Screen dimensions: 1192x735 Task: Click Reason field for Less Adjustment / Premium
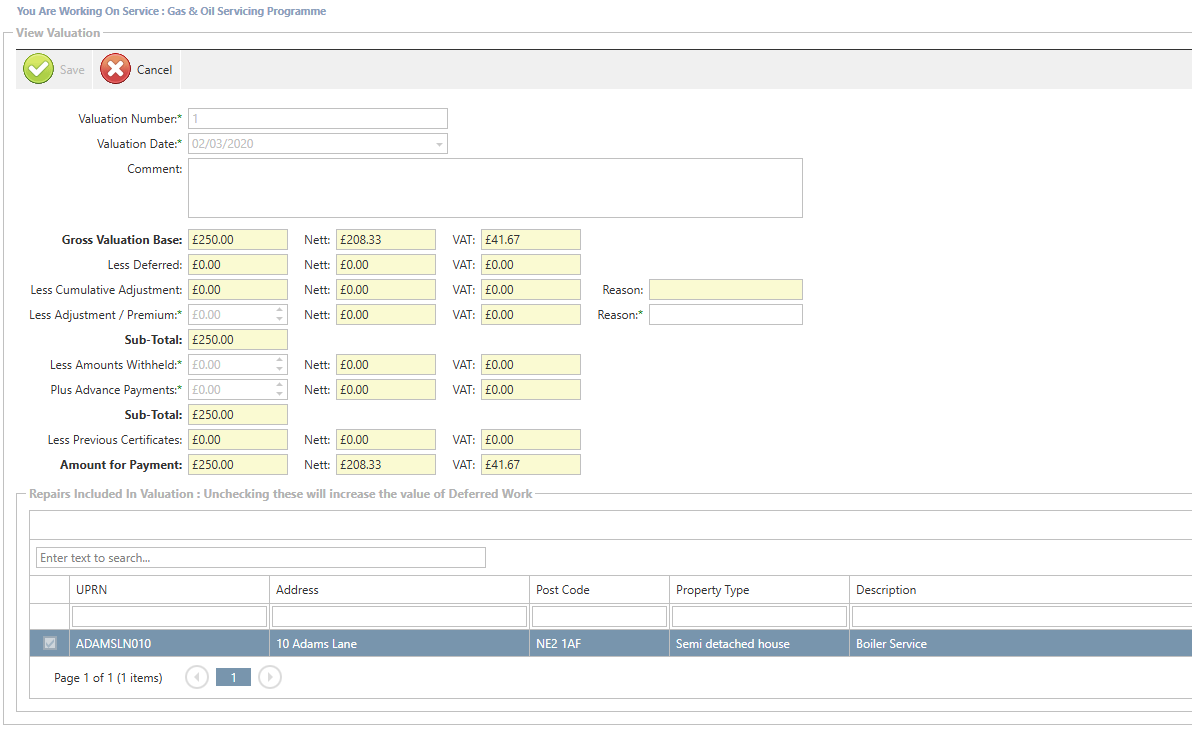pos(725,315)
